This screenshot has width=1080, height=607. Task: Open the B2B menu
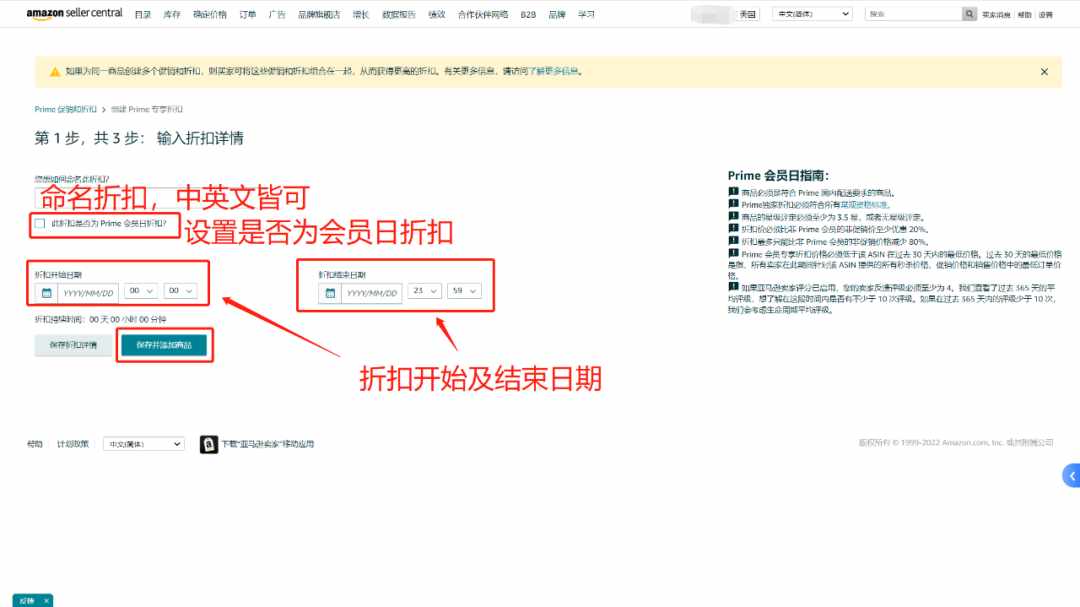click(528, 14)
